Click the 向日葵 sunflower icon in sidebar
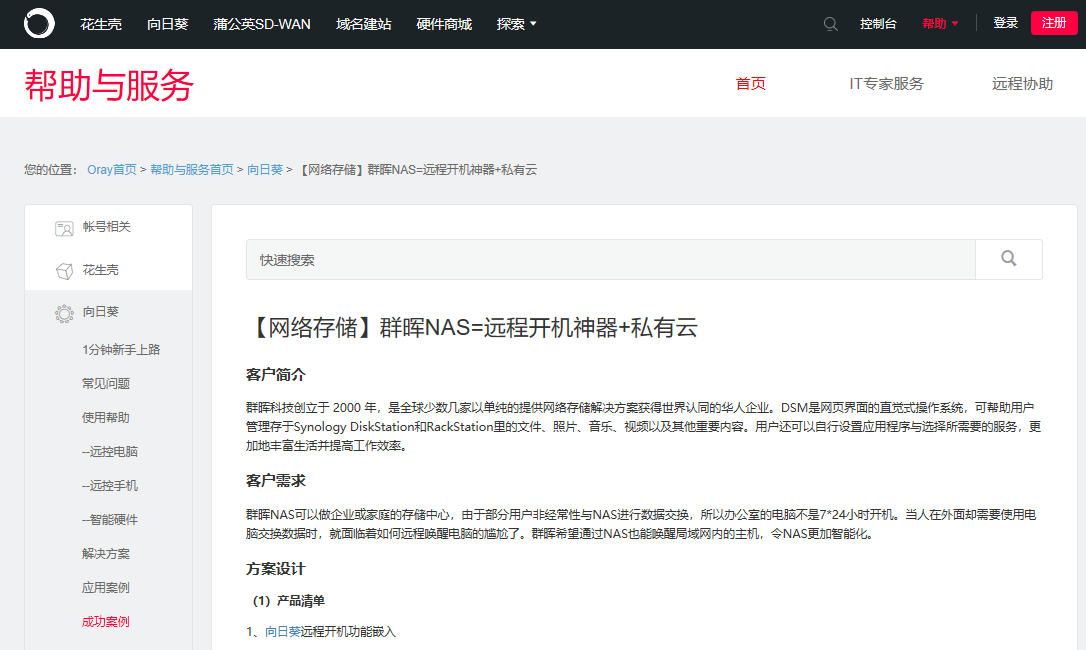 coord(64,313)
